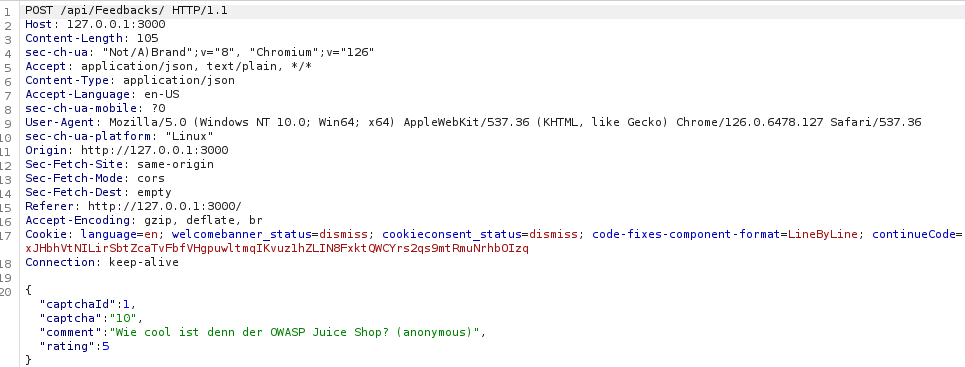Click the LineByLine cookie value
Screen dimensions: 965x367
coord(823,235)
